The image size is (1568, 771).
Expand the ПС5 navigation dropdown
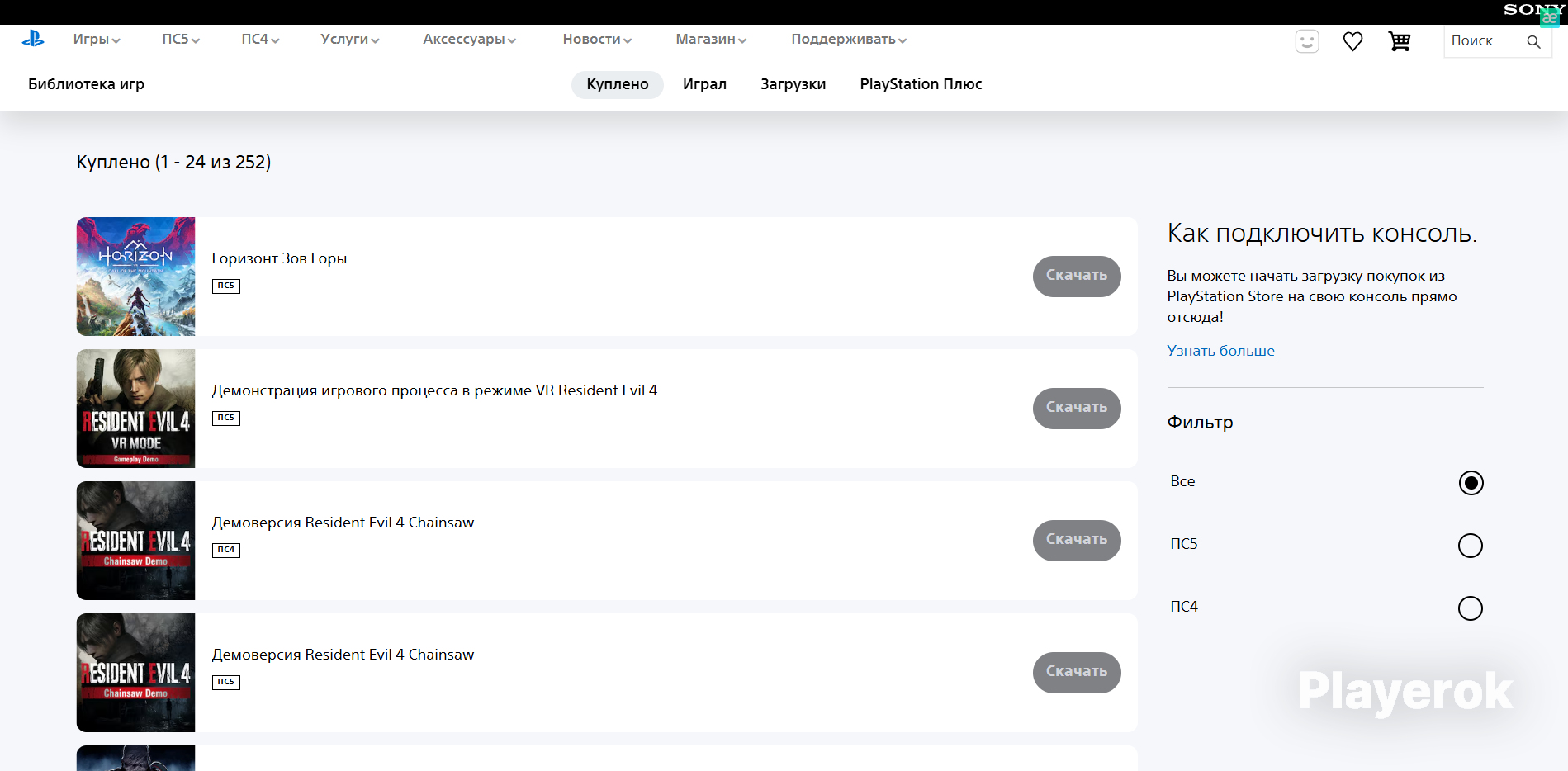[181, 40]
